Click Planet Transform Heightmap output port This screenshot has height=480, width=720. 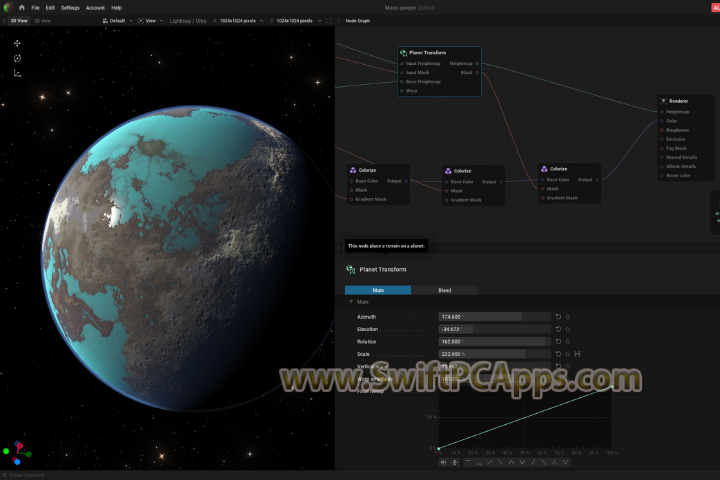(x=478, y=63)
